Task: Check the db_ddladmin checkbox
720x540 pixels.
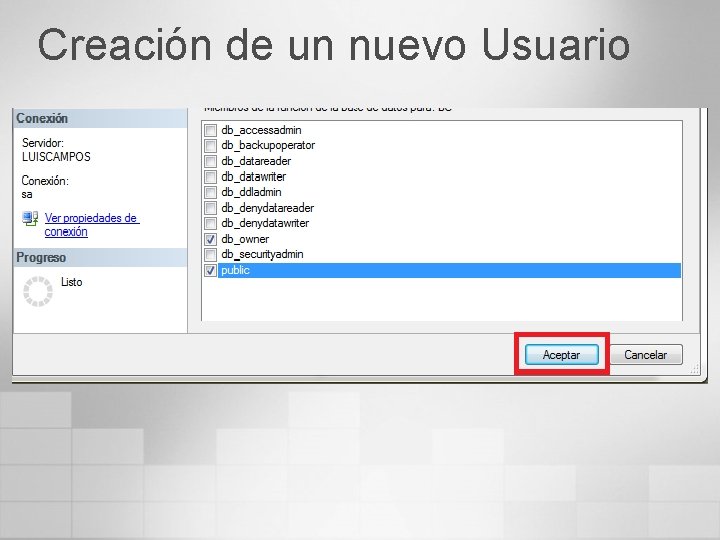Action: 210,192
